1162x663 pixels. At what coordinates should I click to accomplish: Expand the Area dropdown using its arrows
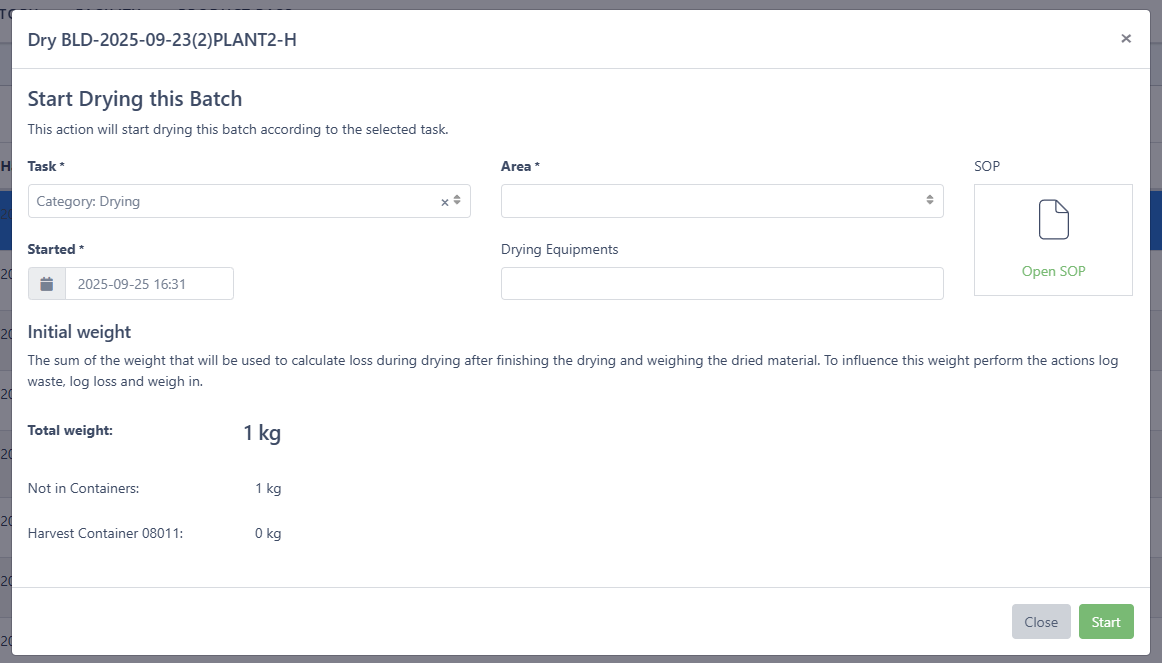pos(930,201)
